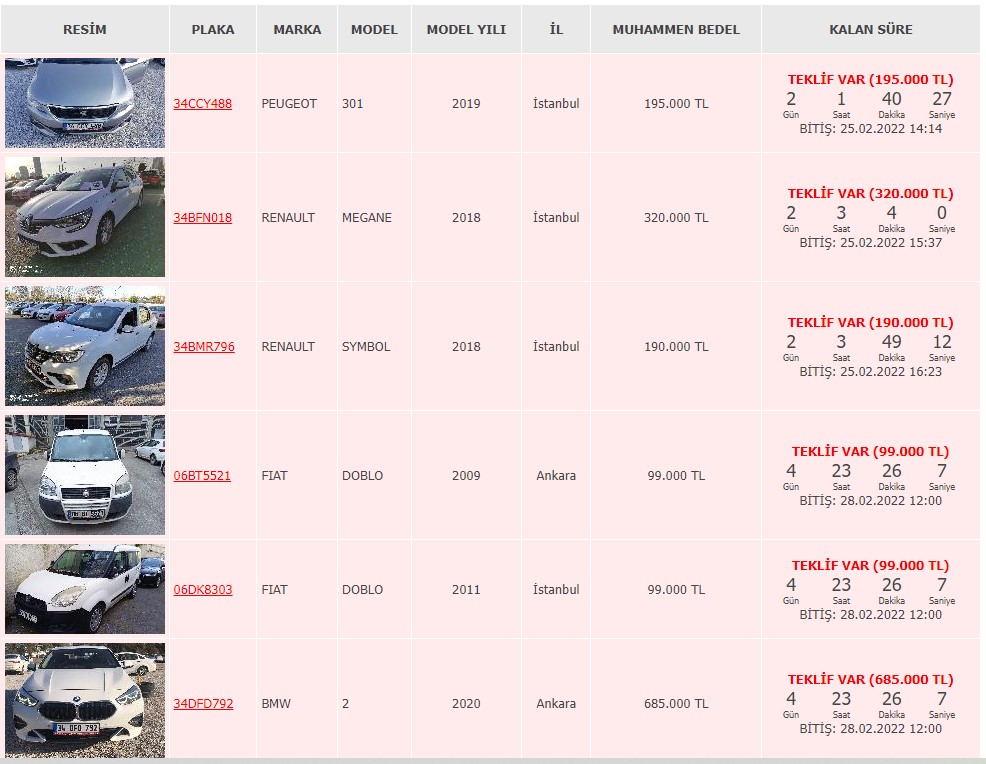The height and width of the screenshot is (764, 986).
Task: Click TEKLİF VAR (195.000 TL) text
Action: (870, 80)
